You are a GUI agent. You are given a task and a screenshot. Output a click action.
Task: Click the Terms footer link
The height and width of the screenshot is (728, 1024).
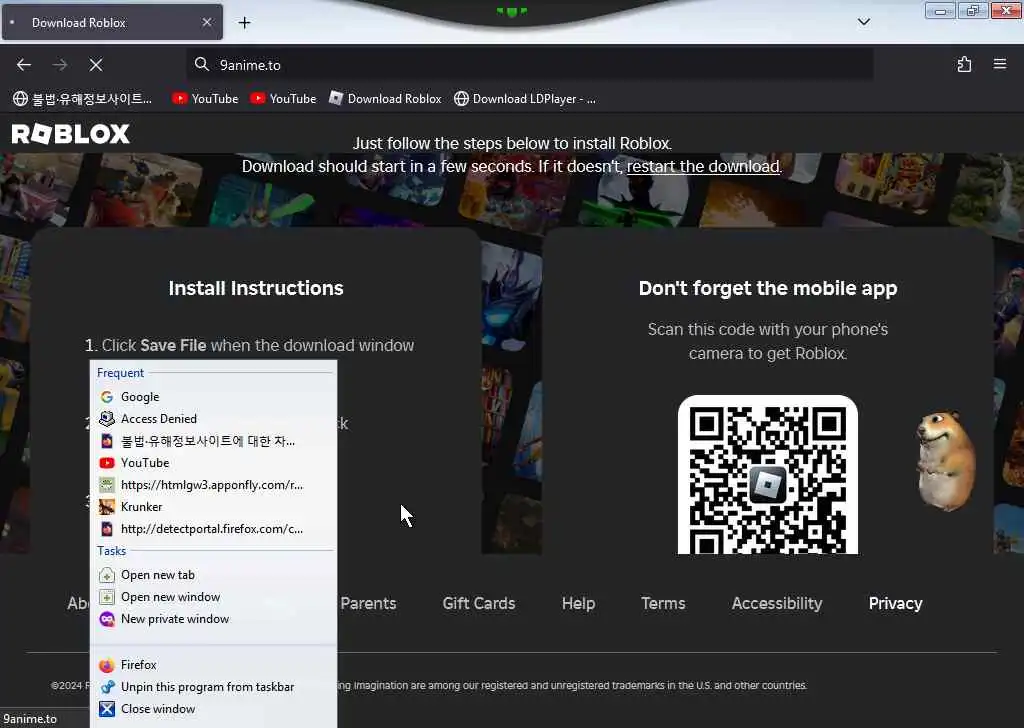663,603
